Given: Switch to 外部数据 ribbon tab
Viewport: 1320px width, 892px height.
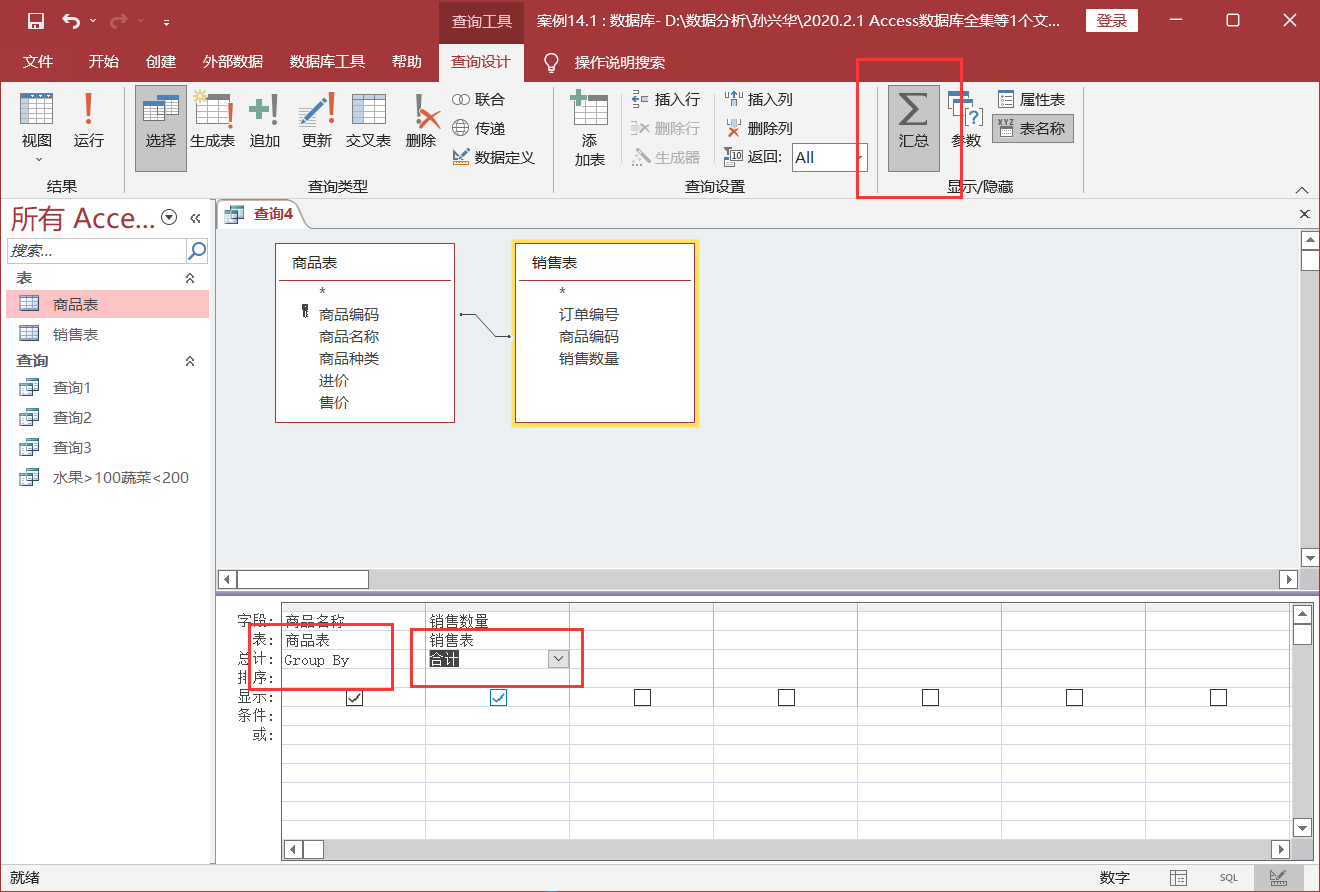Looking at the screenshot, I should point(233,62).
